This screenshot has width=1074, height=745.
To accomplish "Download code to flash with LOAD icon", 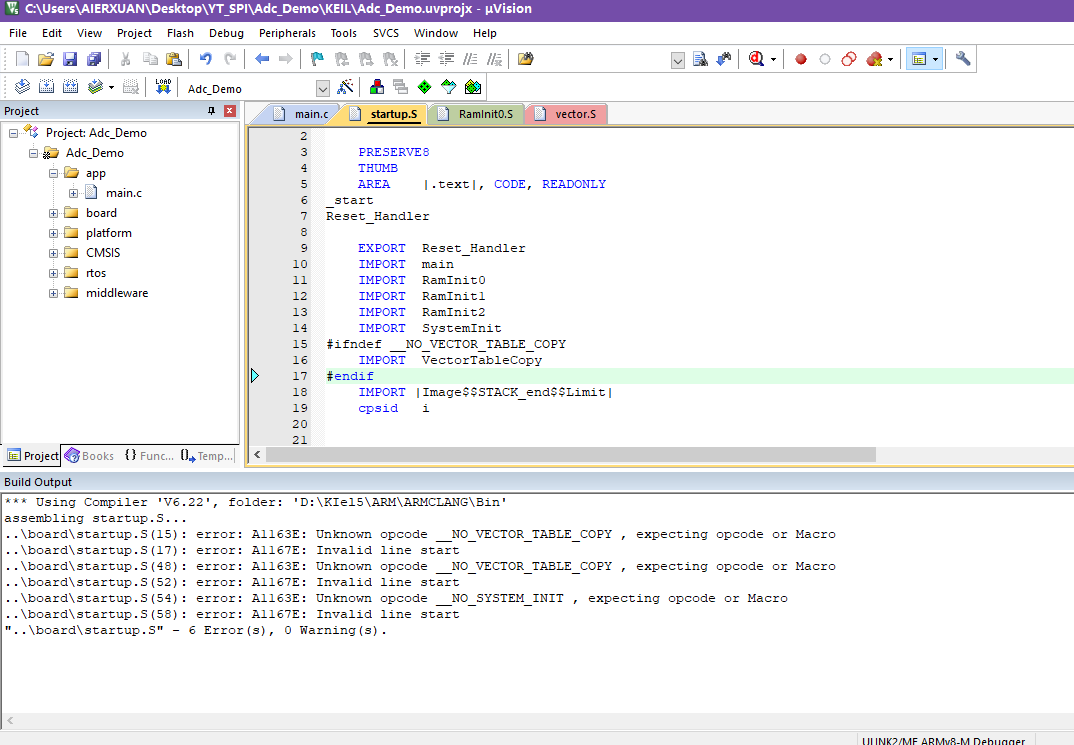I will pyautogui.click(x=163, y=87).
